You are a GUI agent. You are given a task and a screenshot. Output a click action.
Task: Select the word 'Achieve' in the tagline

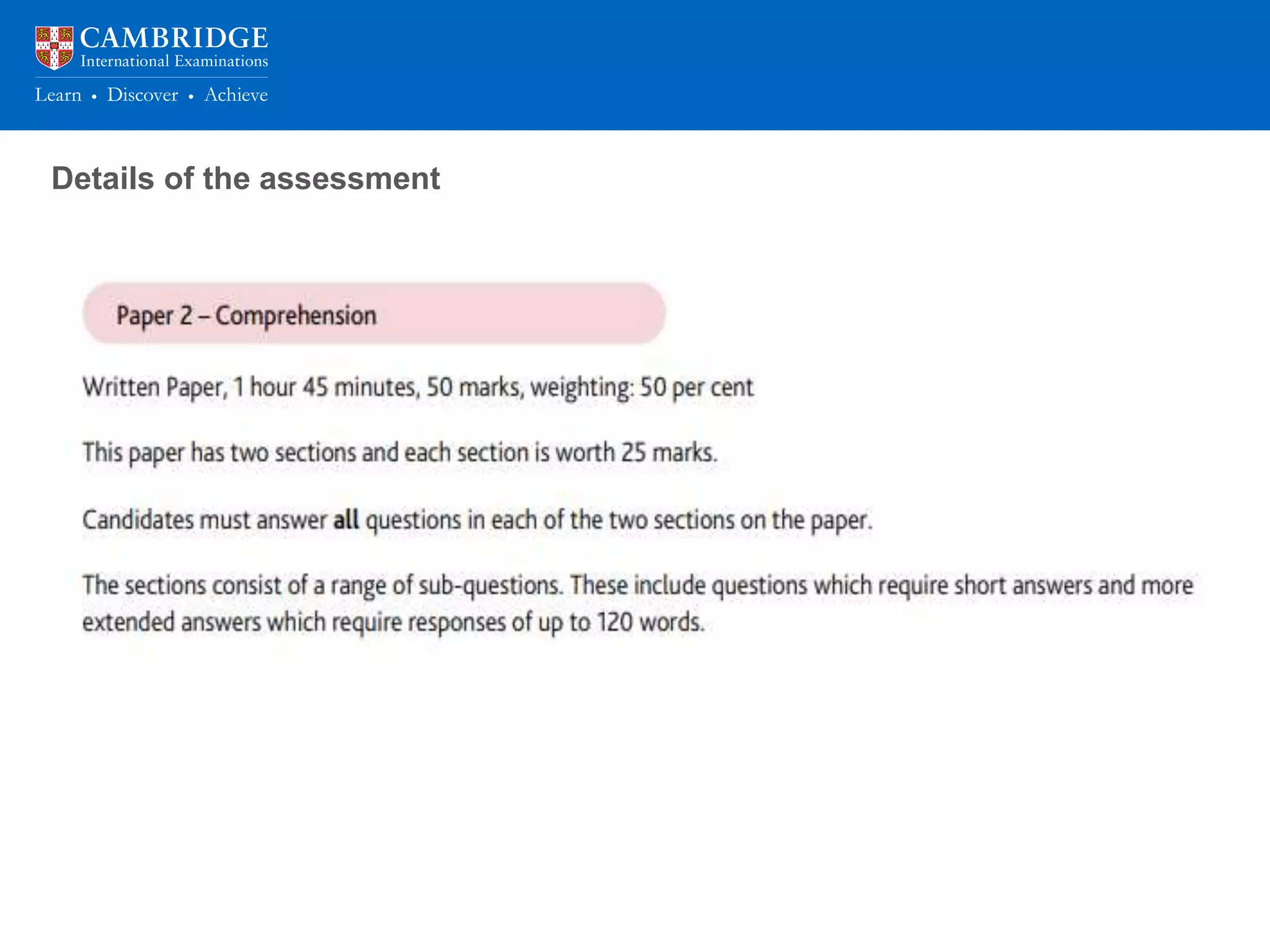(x=236, y=95)
